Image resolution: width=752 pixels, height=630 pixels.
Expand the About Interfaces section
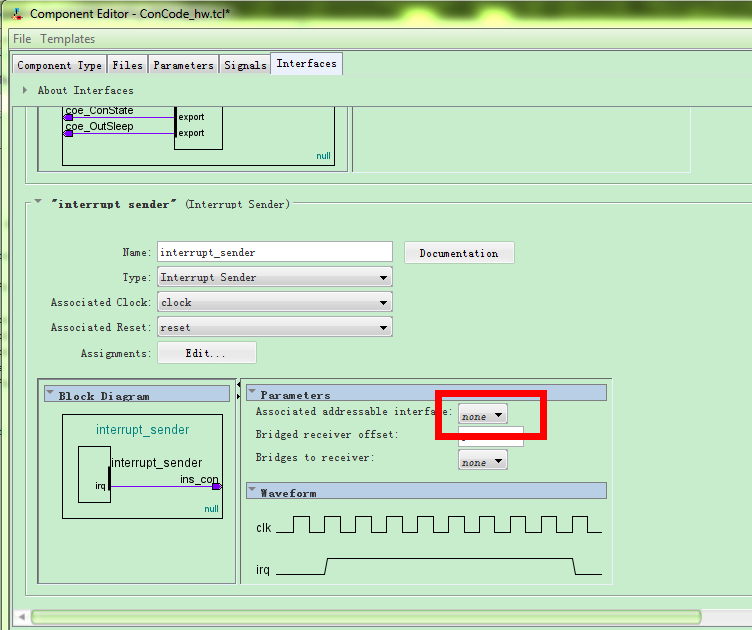coord(25,90)
